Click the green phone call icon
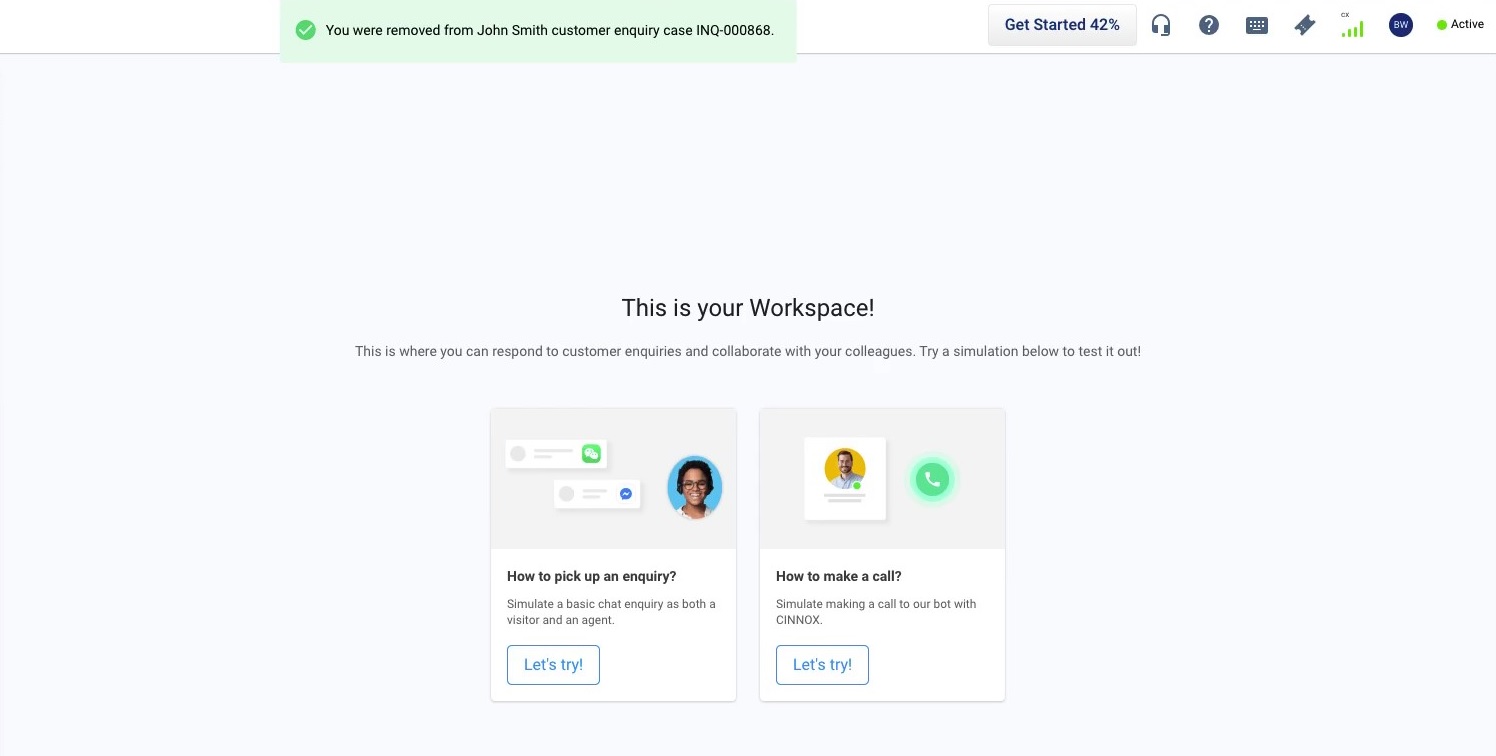The width and height of the screenshot is (1496, 756). (932, 480)
